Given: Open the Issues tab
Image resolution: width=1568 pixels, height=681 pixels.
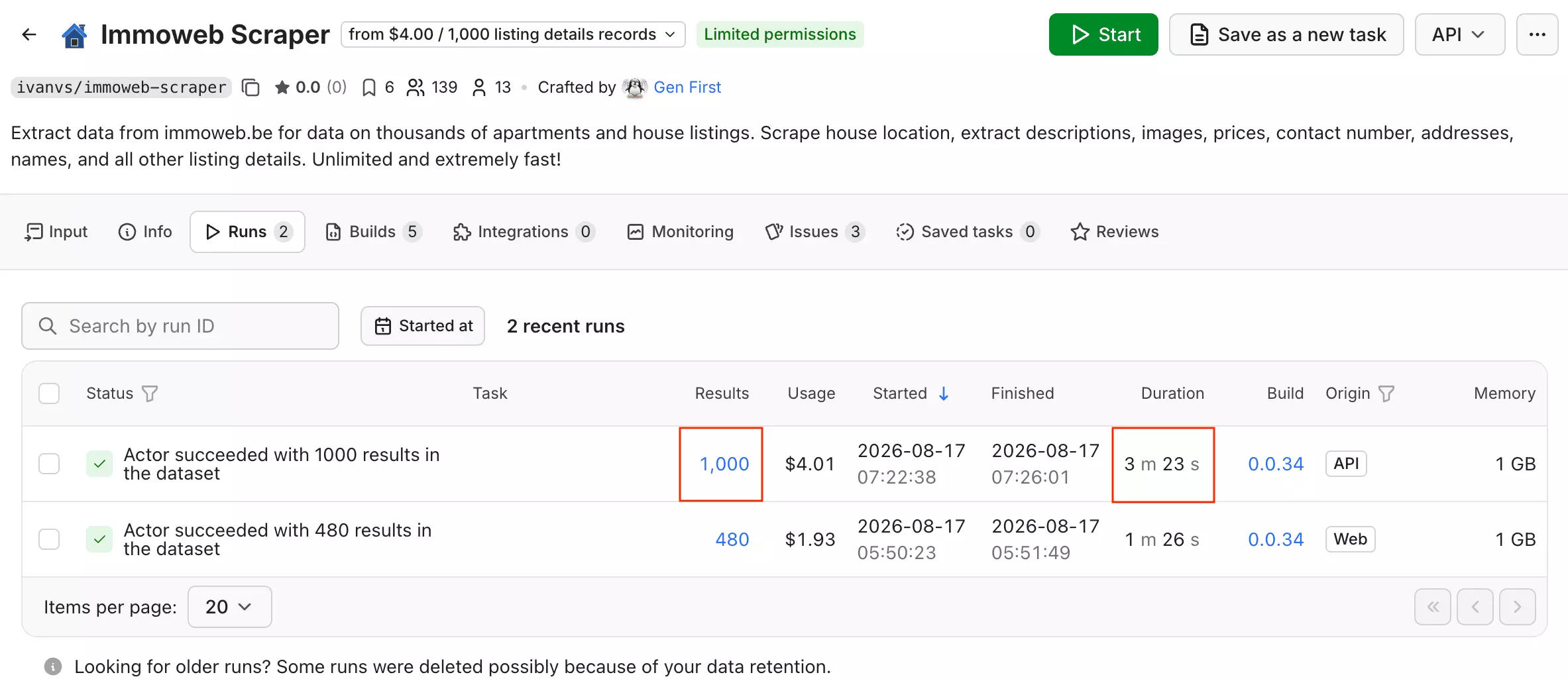Looking at the screenshot, I should pos(814,232).
